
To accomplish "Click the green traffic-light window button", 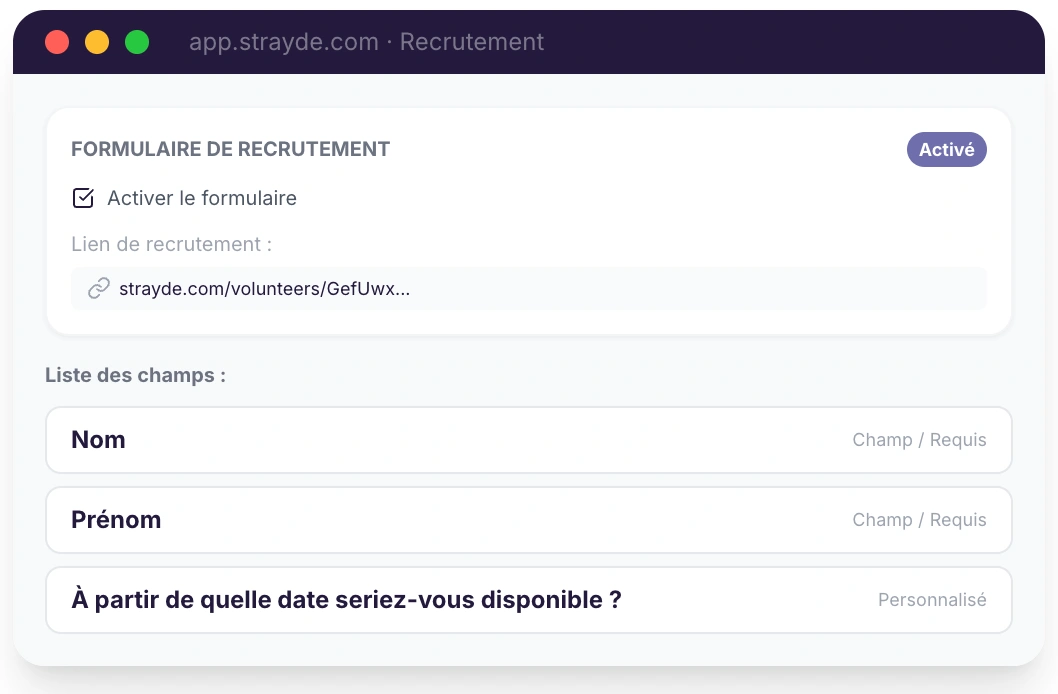I will [137, 42].
